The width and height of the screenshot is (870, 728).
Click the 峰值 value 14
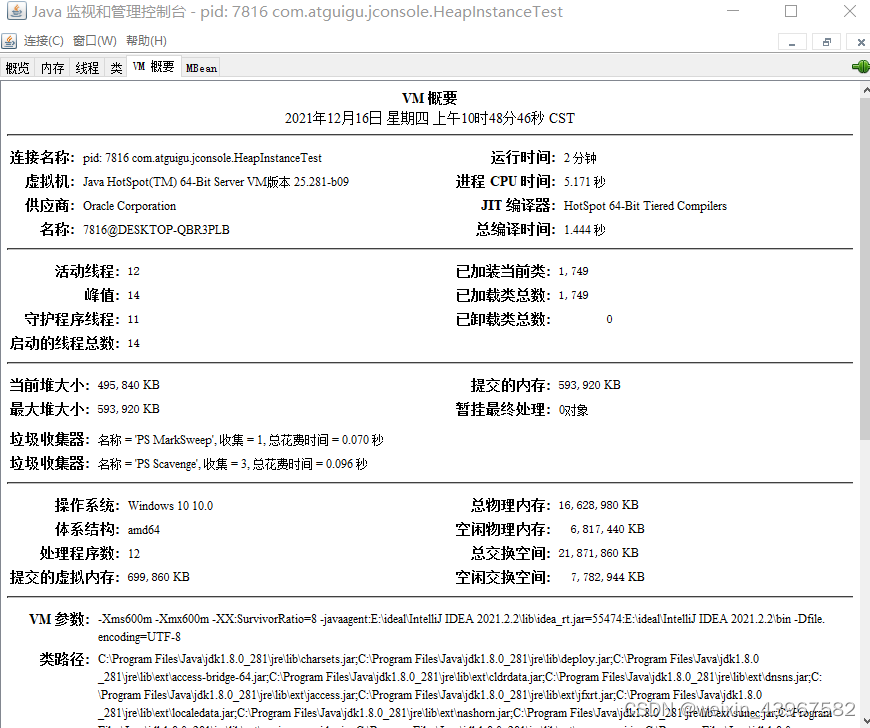point(133,295)
